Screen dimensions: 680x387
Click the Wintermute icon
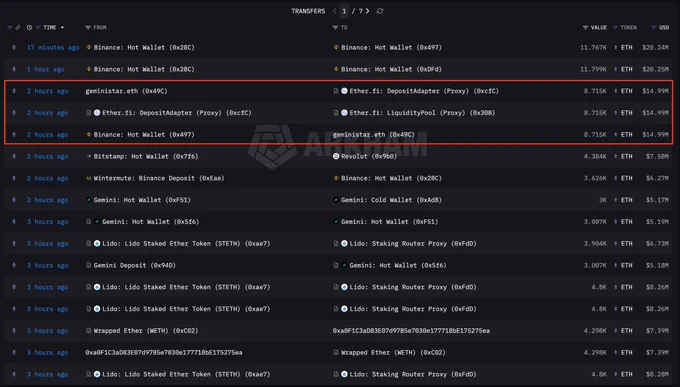point(89,178)
